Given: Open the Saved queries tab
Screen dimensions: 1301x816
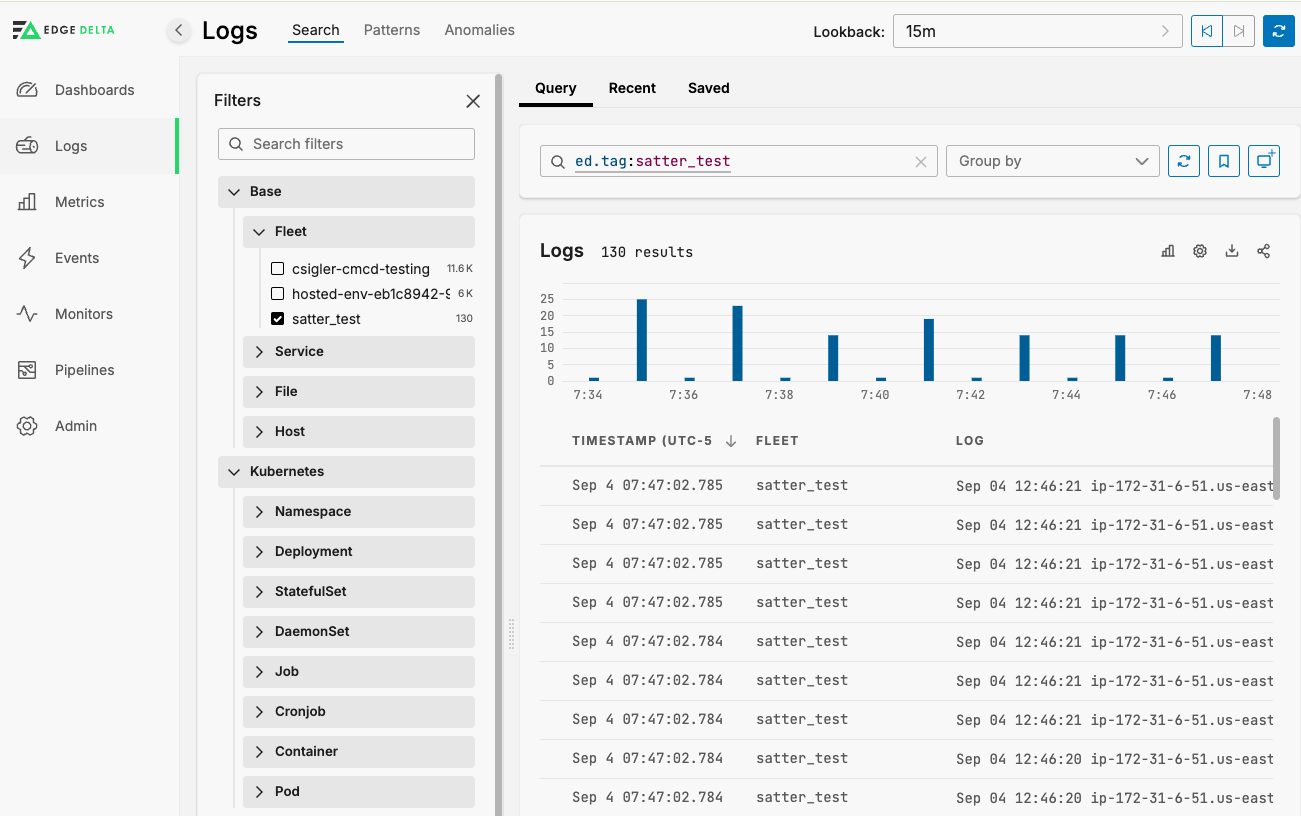Looking at the screenshot, I should (708, 88).
